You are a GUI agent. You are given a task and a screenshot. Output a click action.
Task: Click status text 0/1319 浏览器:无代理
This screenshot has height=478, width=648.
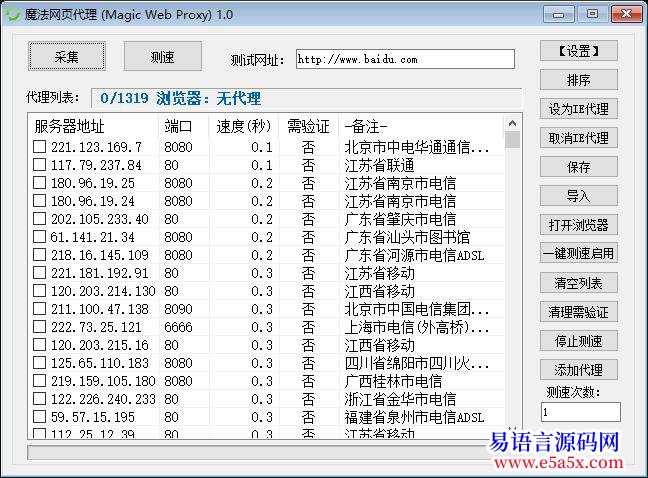[181, 98]
